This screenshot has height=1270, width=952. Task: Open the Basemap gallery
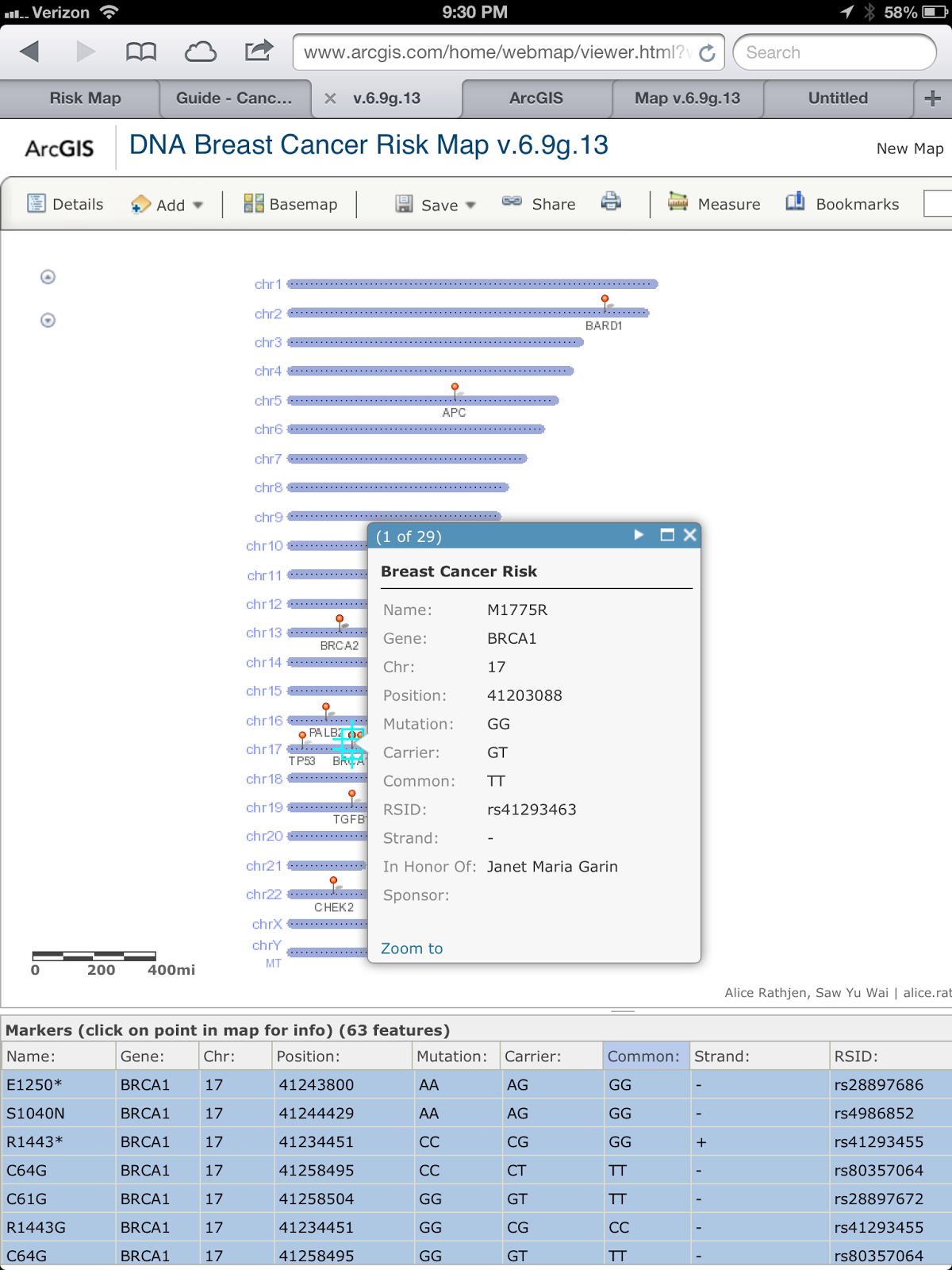(290, 204)
